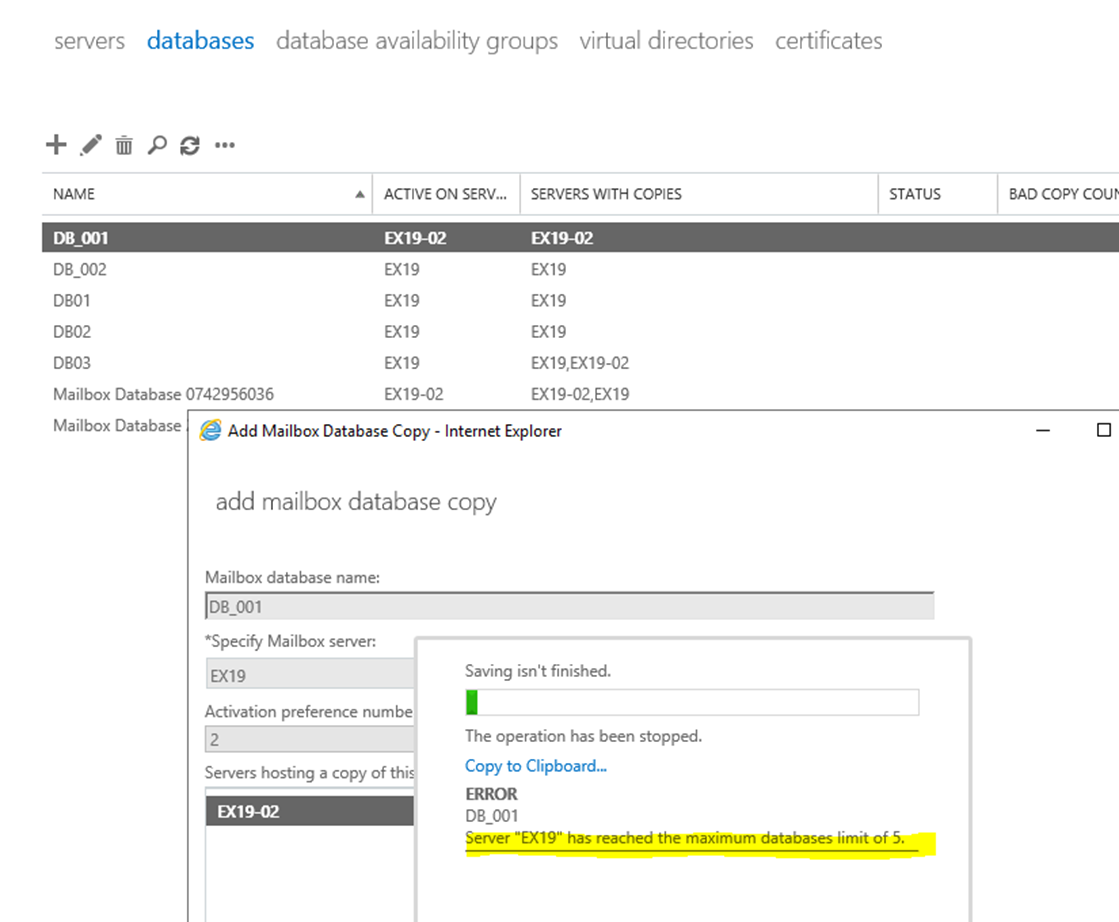Select the DB01 database row
This screenshot has height=922, width=1119.
pyautogui.click(x=580, y=300)
